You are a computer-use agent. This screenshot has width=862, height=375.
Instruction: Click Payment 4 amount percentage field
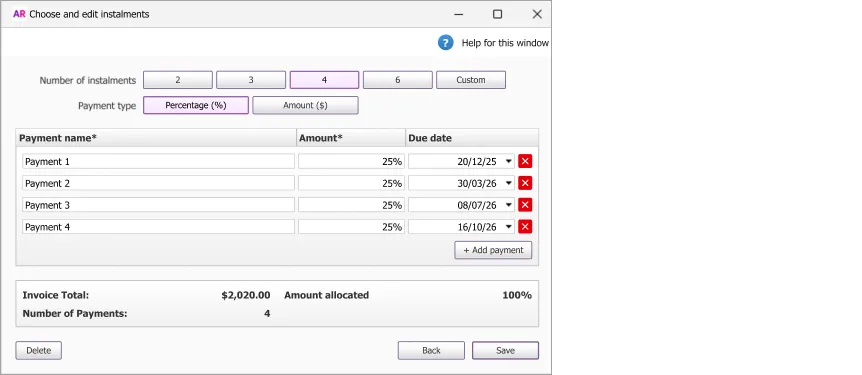click(x=351, y=227)
